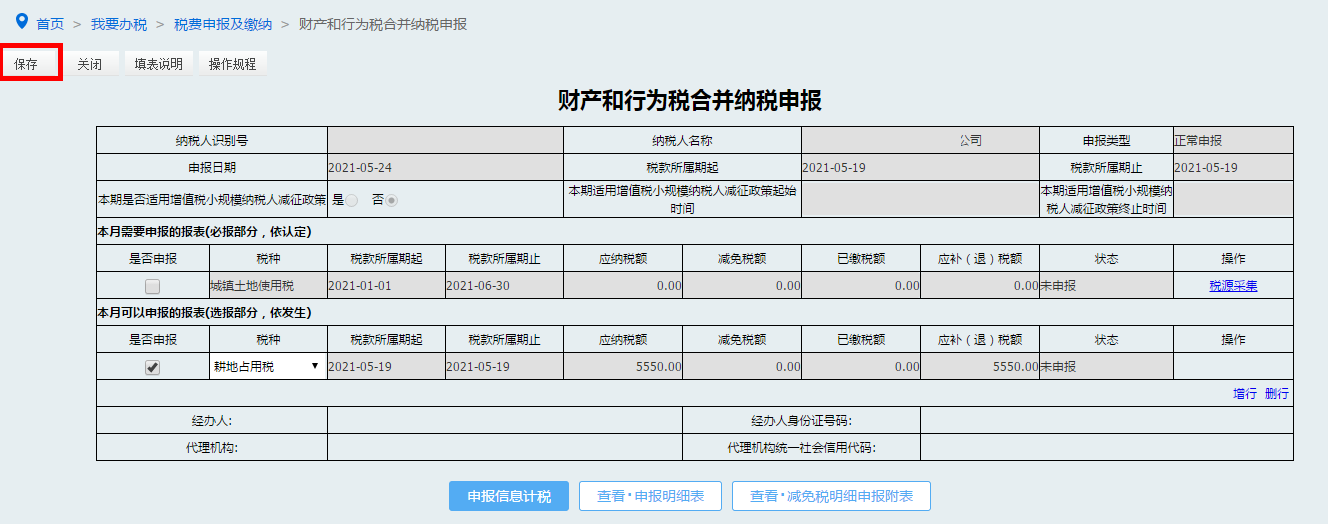
Task: Click the 关闭 button
Action: (x=90, y=64)
